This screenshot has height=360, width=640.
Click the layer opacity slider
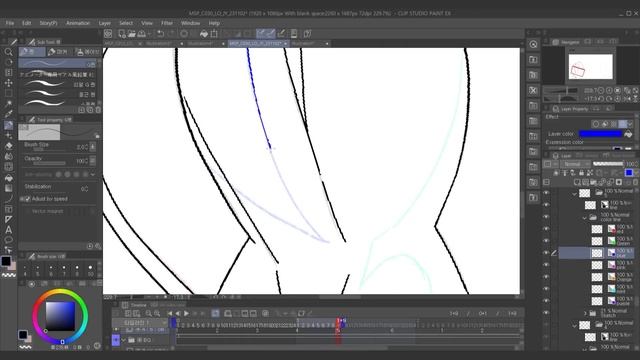(x=608, y=164)
